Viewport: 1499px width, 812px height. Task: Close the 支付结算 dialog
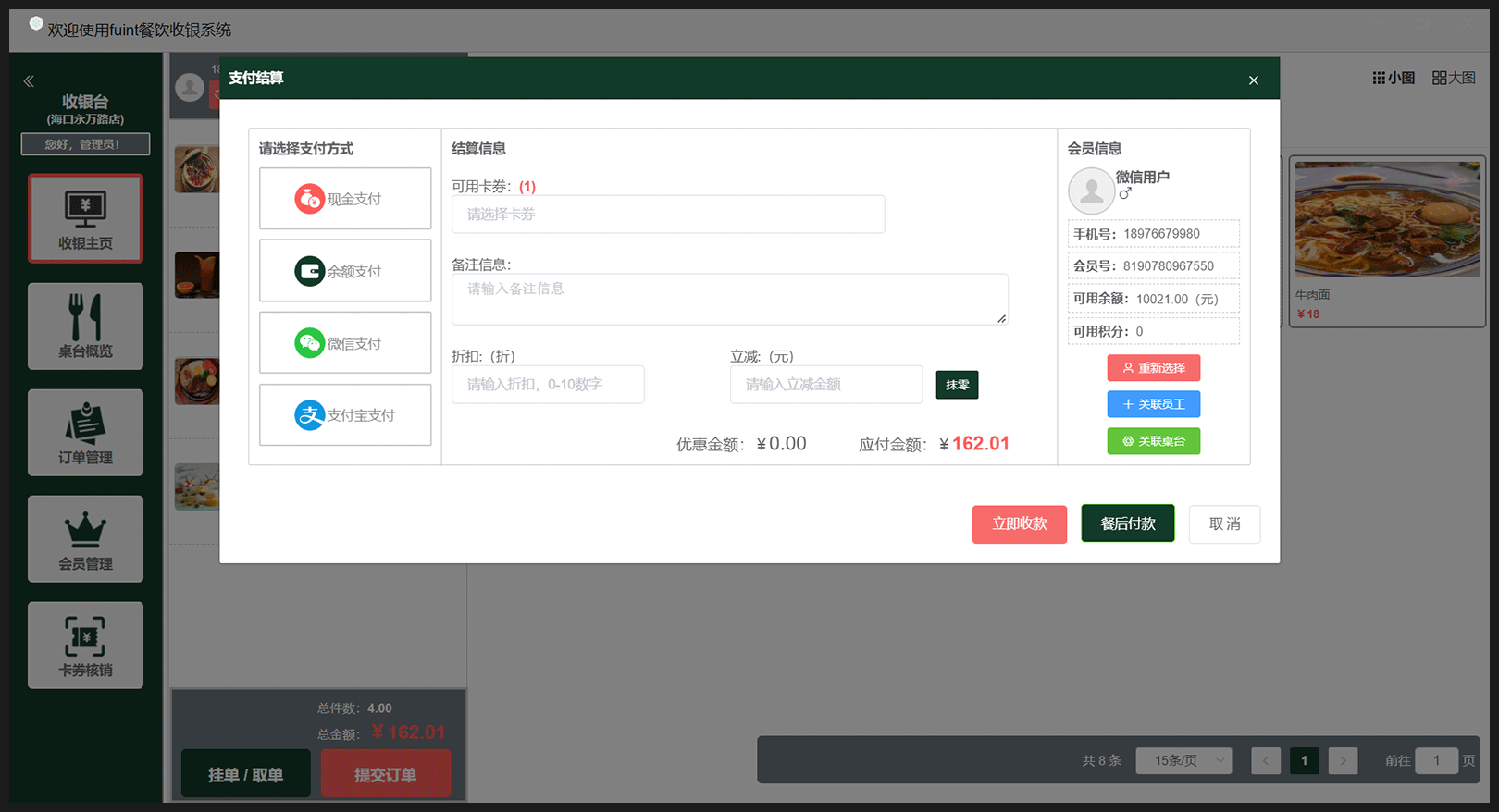1254,80
